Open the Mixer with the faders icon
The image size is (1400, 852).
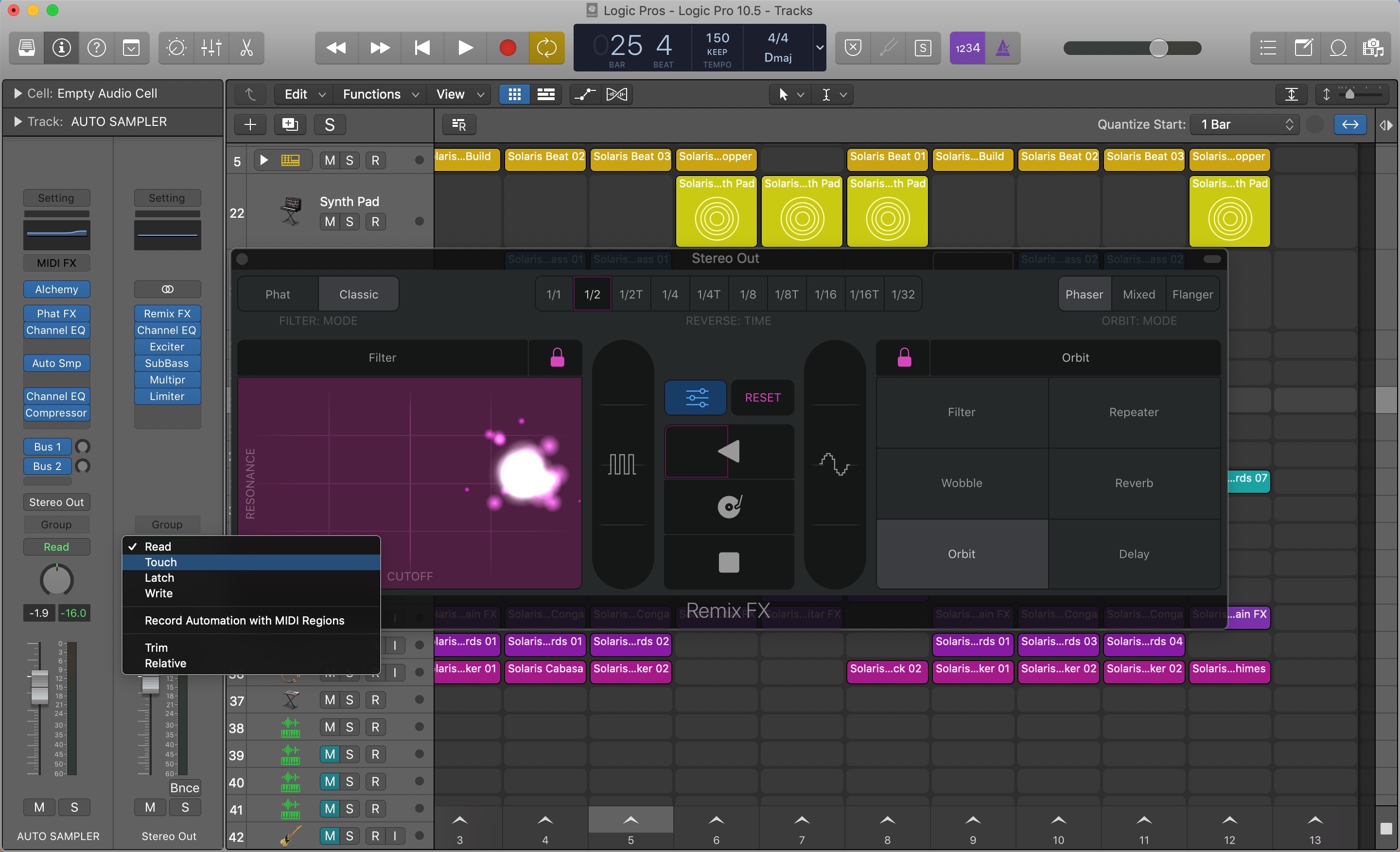(211, 48)
